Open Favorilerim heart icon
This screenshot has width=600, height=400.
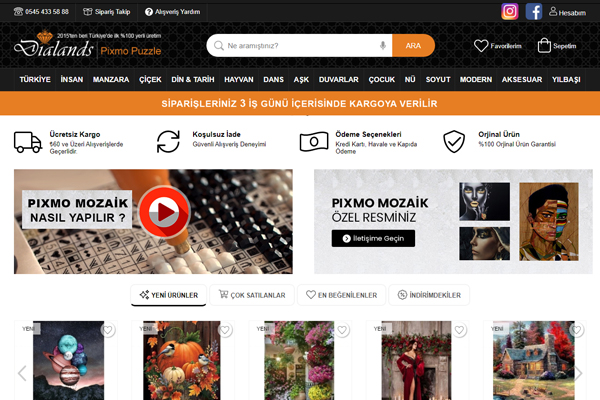(482, 46)
